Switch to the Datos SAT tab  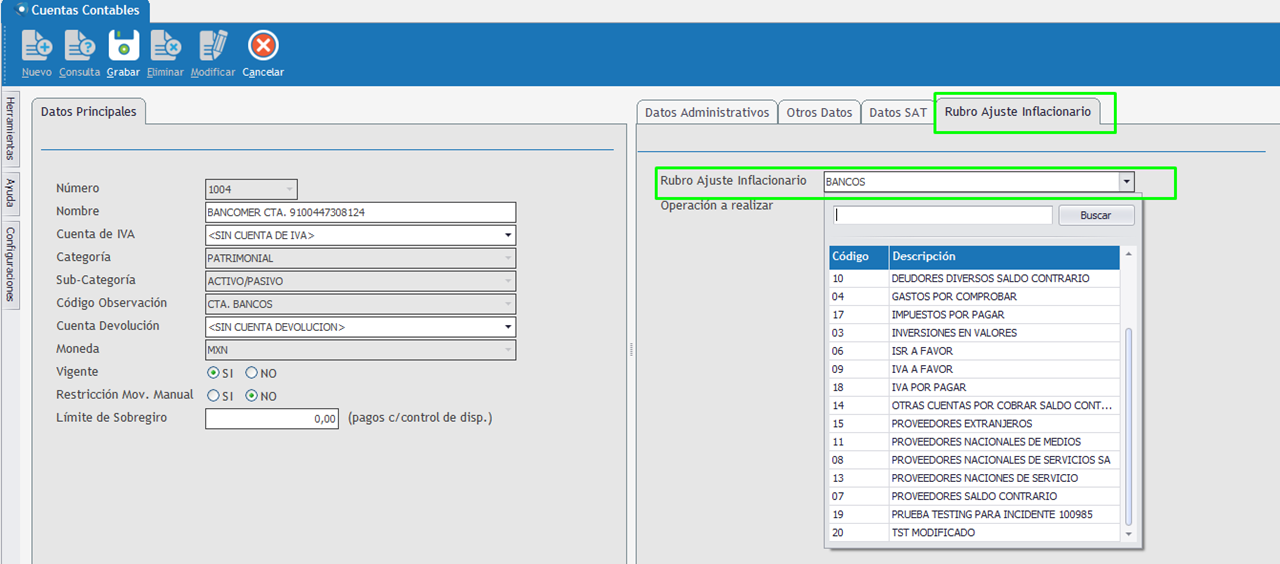pos(897,113)
